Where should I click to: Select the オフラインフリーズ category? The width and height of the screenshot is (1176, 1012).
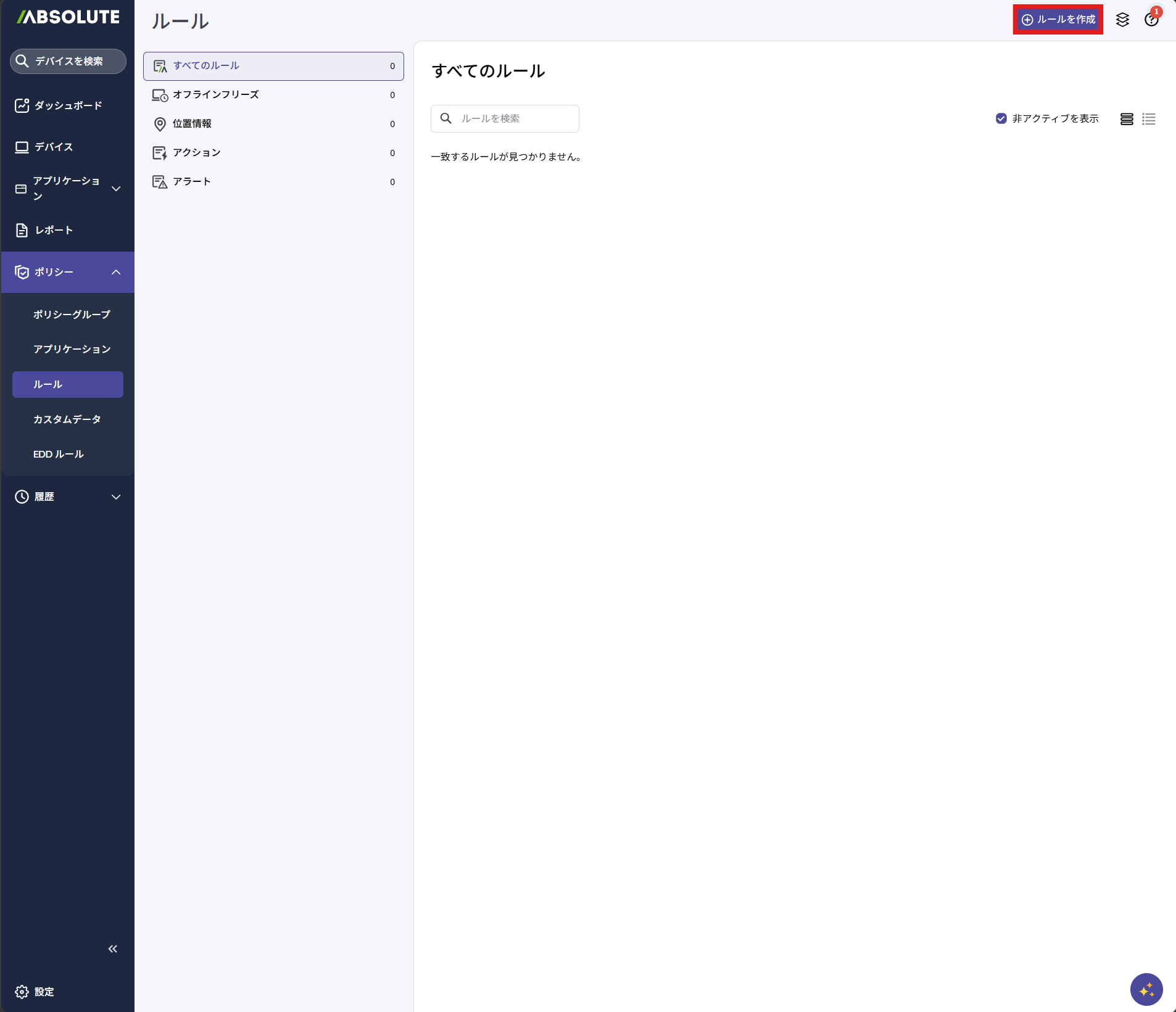(x=273, y=95)
